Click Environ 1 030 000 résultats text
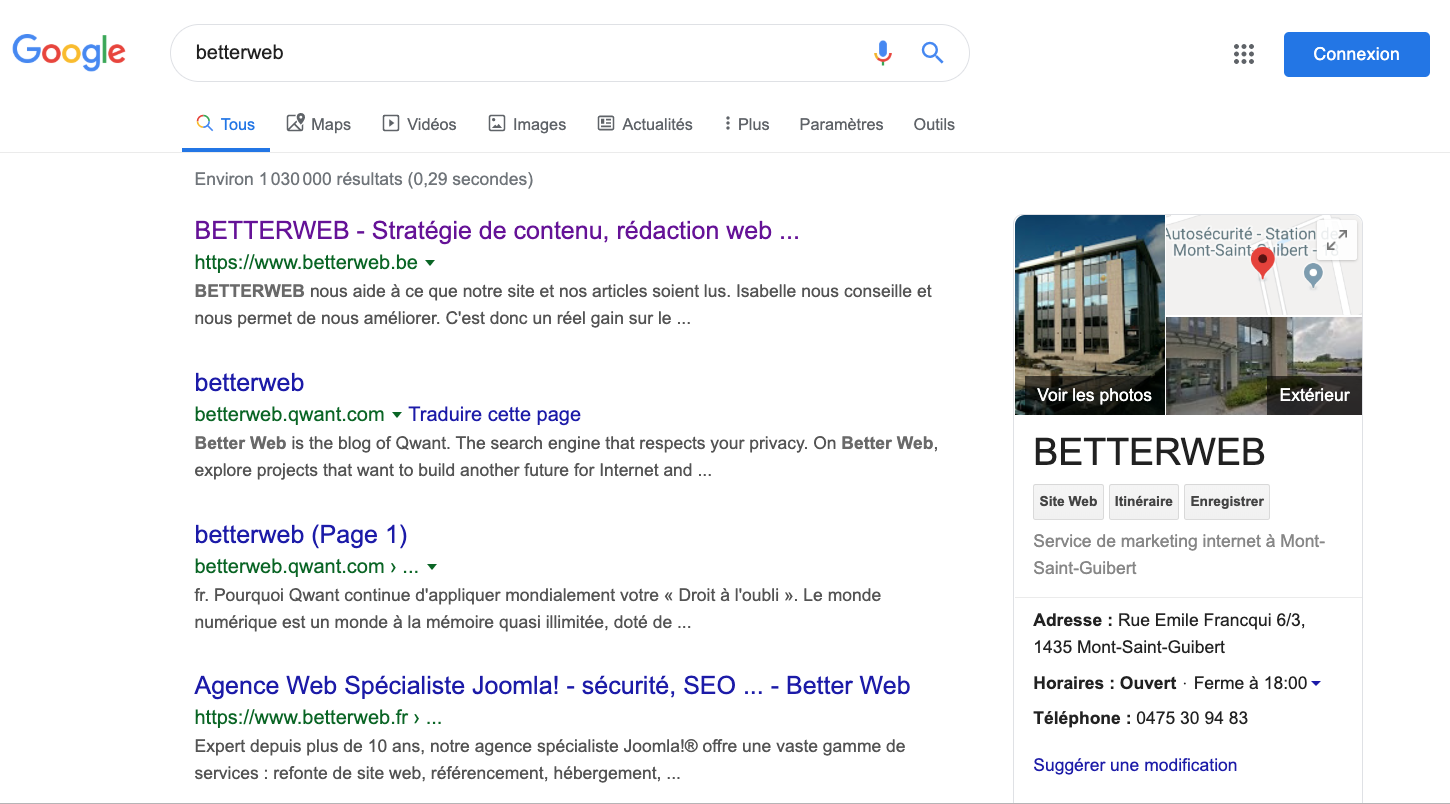Viewport: 1450px width, 804px height. [x=364, y=179]
